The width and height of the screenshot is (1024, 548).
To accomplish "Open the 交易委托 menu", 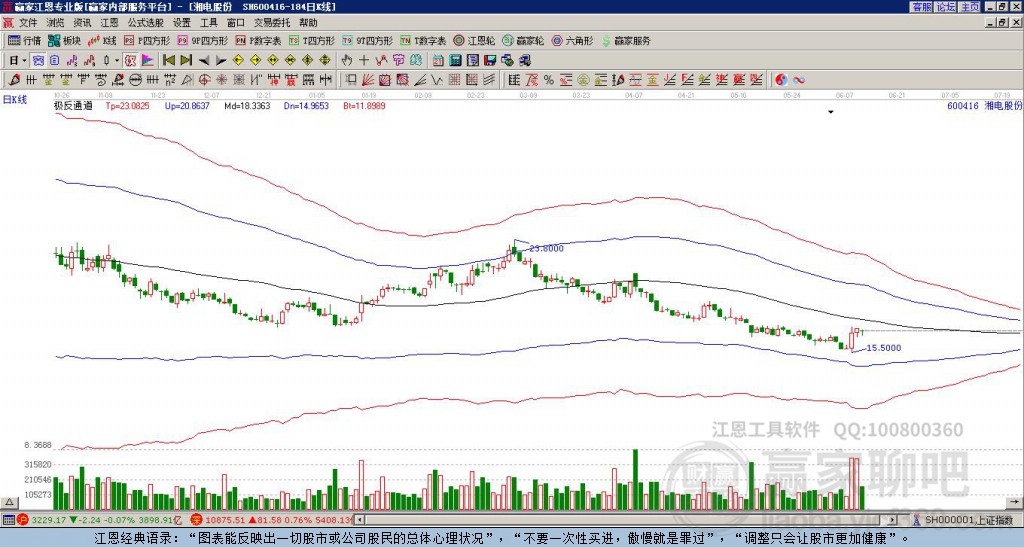I will 272,23.
